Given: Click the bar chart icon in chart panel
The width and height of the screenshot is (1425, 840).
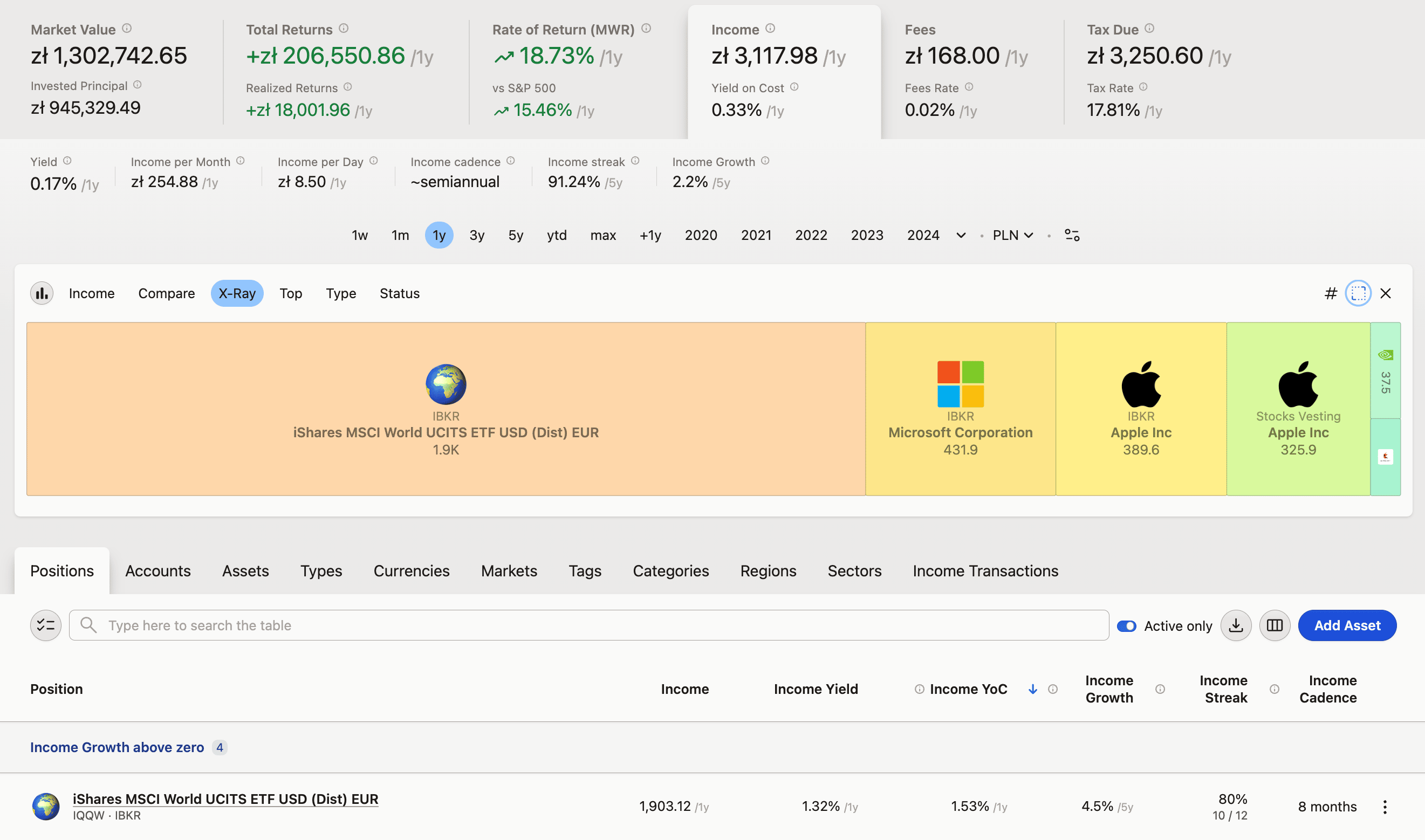Looking at the screenshot, I should pyautogui.click(x=42, y=293).
